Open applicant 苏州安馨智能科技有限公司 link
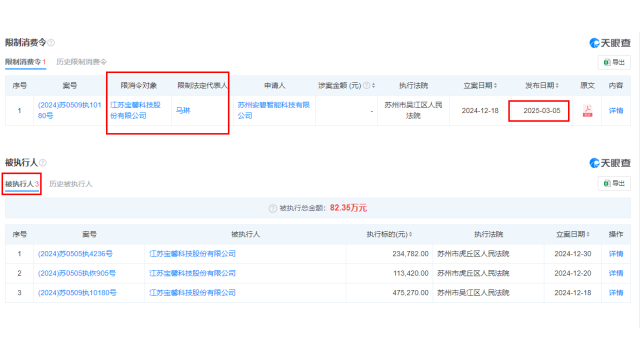This screenshot has width=640, height=360. point(273,110)
